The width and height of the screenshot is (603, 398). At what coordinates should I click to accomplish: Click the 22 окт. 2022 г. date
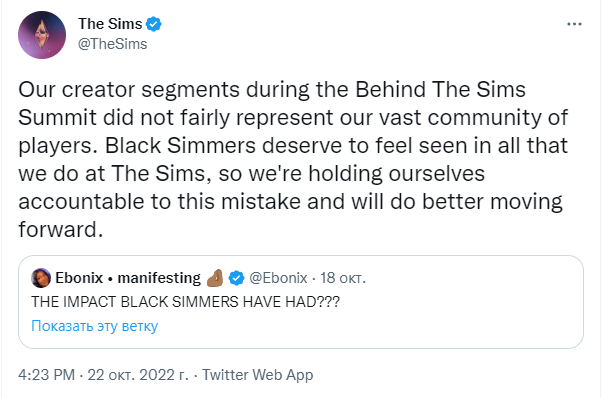click(x=138, y=375)
